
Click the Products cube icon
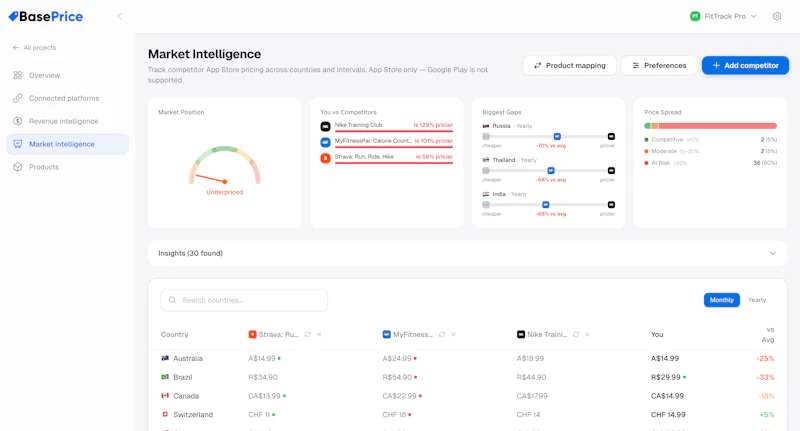pyautogui.click(x=18, y=167)
